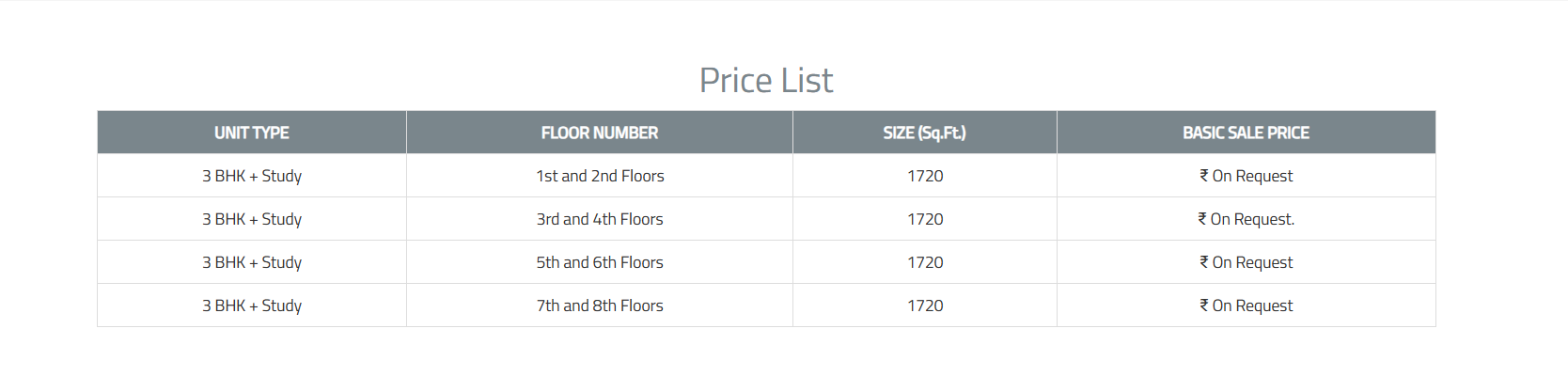
Task: Click the 1720 size in first row
Action: [x=925, y=176]
